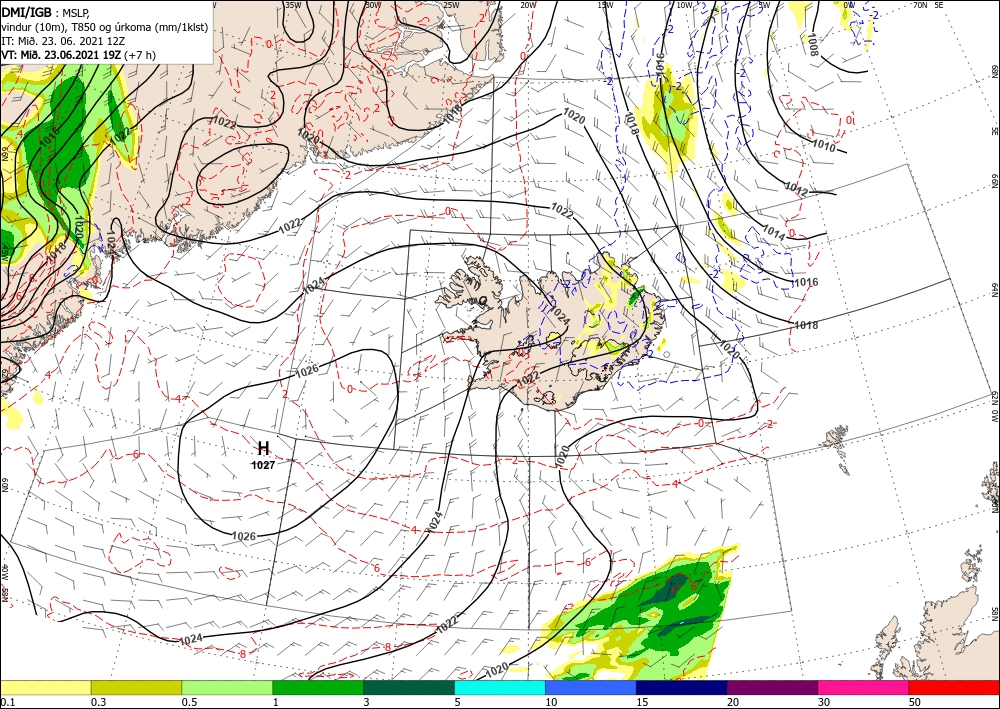Click the '70N 5E' corner label
The width and height of the screenshot is (1000, 709).
coord(928,5)
